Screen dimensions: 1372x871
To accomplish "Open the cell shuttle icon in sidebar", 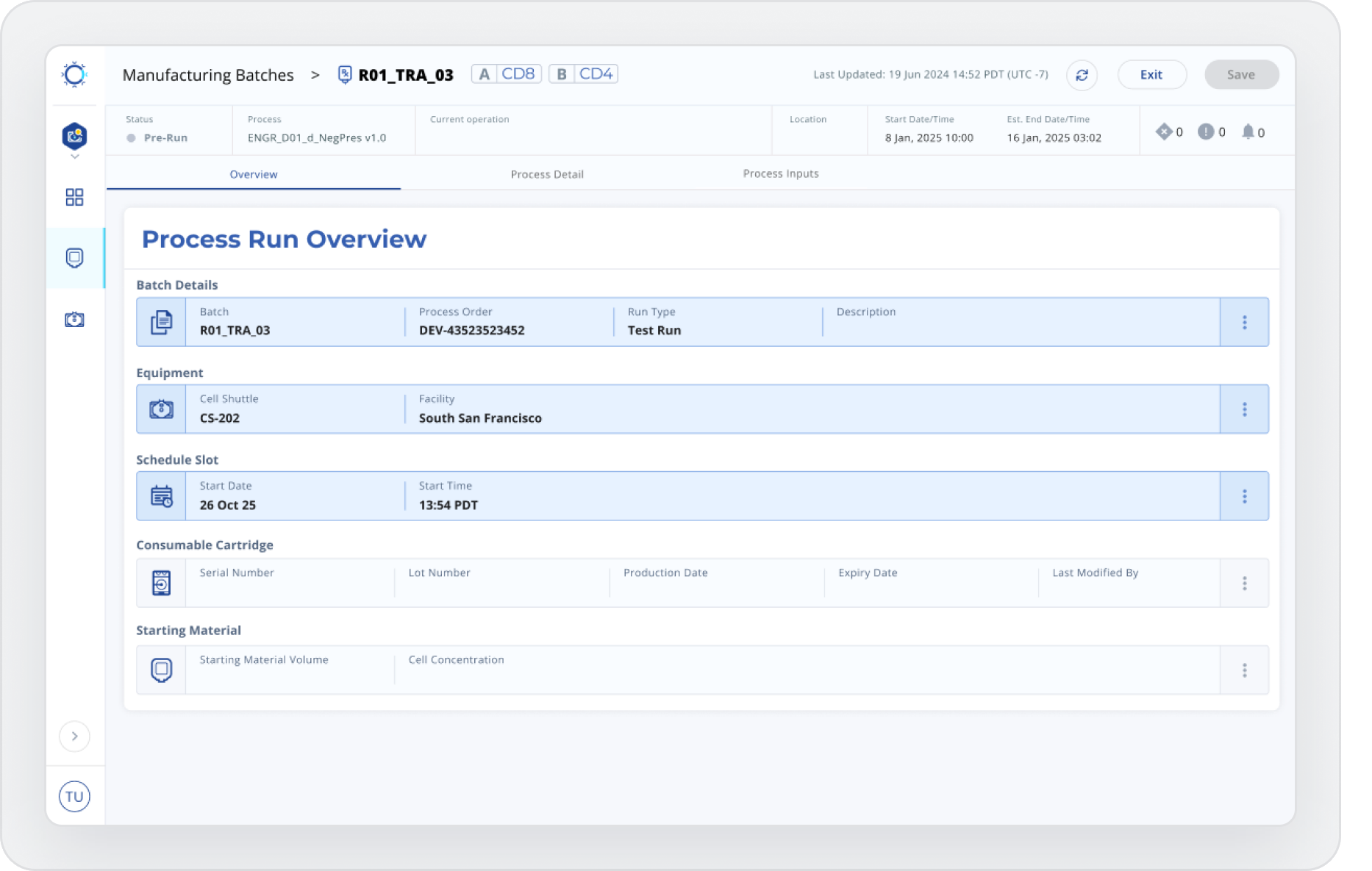I will 74,319.
